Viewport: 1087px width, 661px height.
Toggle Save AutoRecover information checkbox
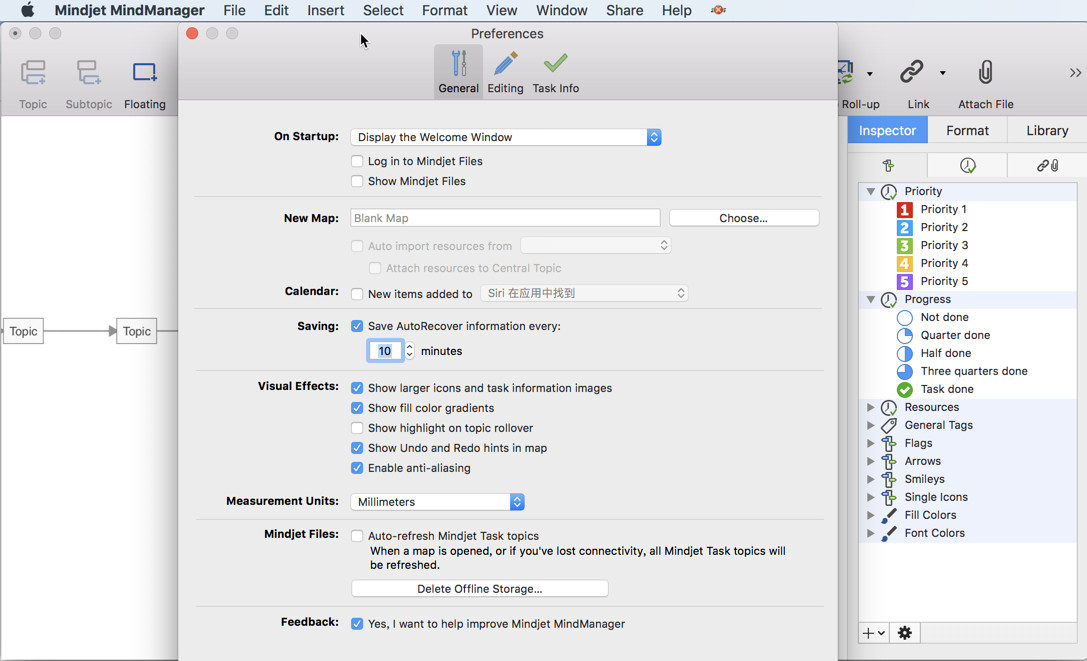coord(357,326)
